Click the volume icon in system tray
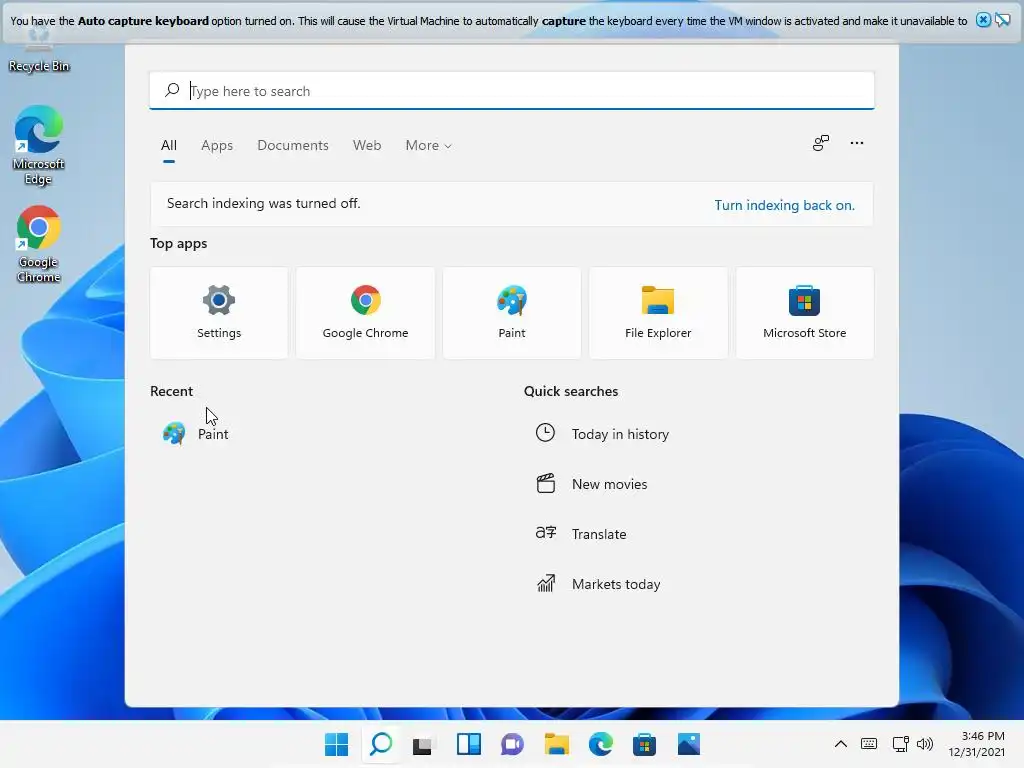 925,744
